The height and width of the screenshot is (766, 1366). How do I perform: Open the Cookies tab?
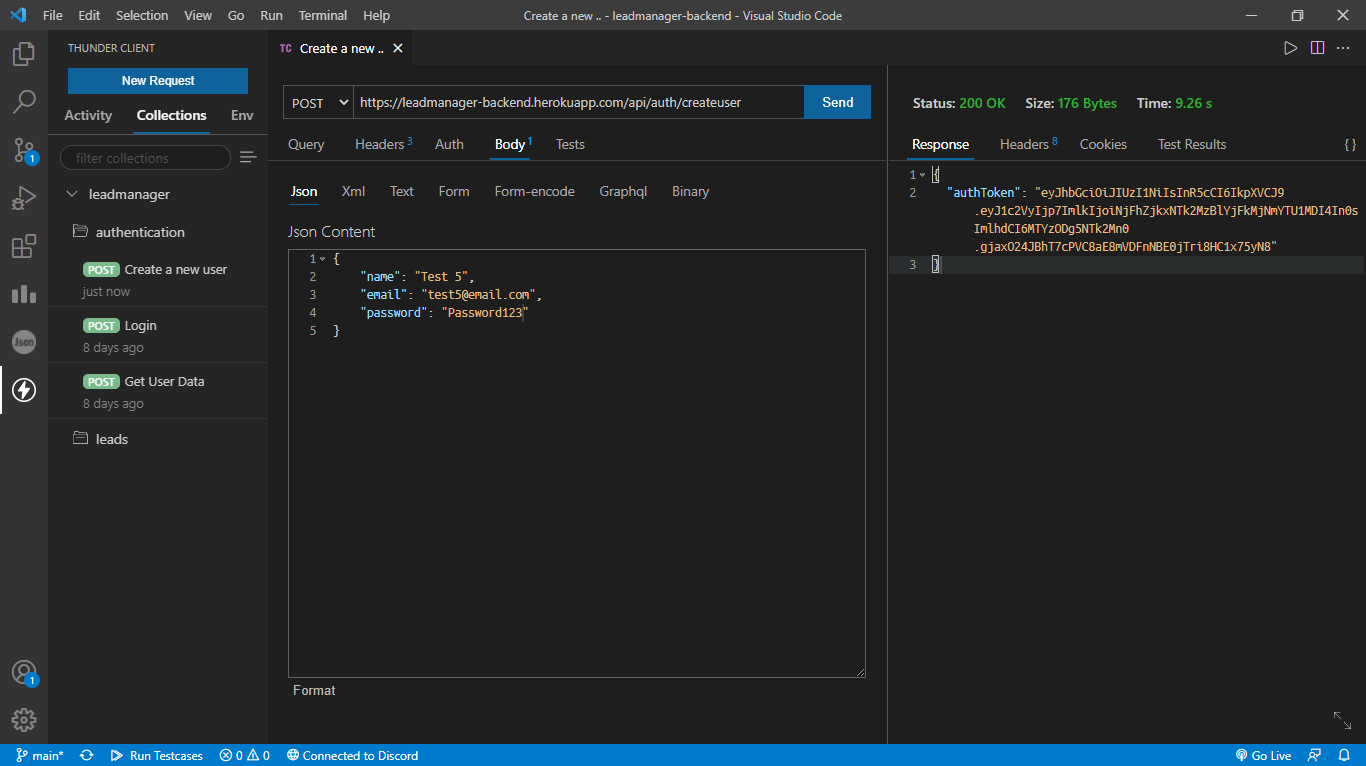click(x=1103, y=144)
